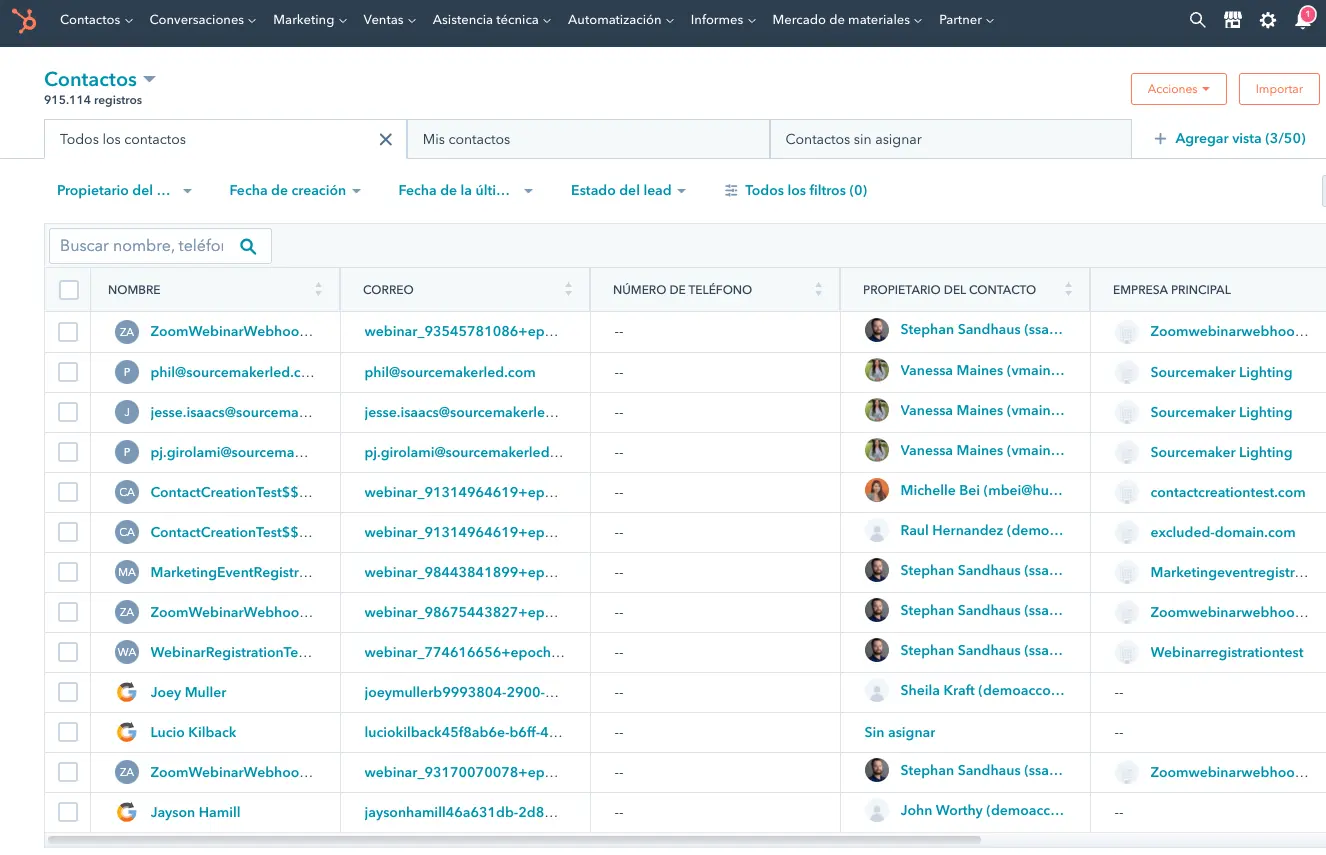This screenshot has width=1326, height=855.
Task: Tick the select-all checkbox in the table header
Action: point(69,290)
